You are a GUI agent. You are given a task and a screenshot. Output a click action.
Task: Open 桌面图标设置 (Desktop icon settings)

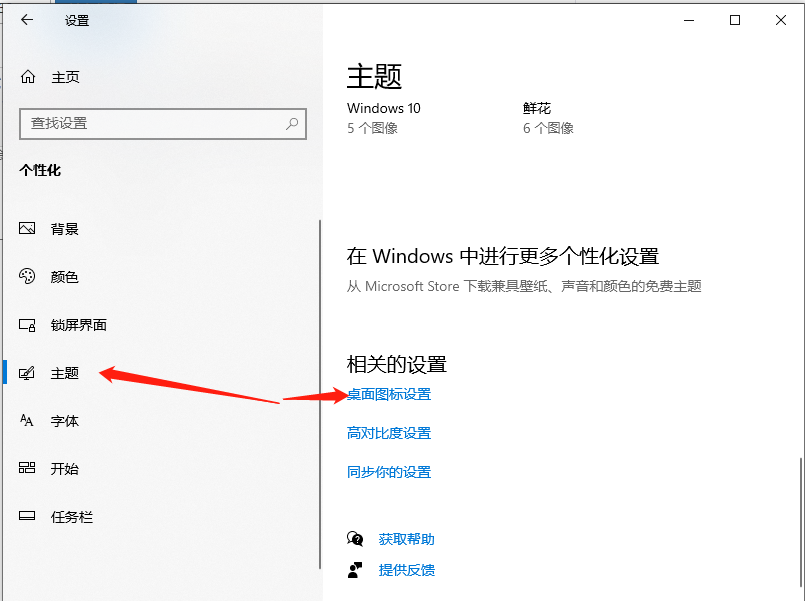[388, 394]
